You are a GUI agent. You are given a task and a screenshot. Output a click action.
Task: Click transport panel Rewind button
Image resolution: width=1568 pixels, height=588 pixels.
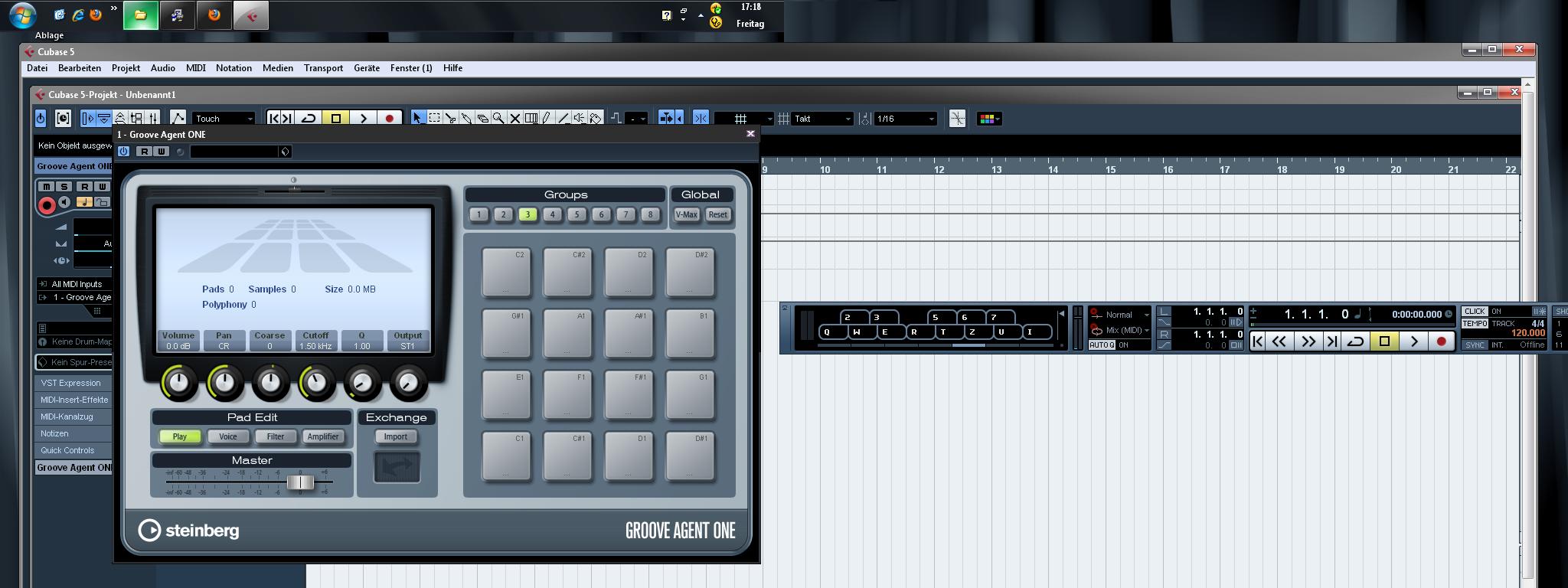[x=1279, y=341]
